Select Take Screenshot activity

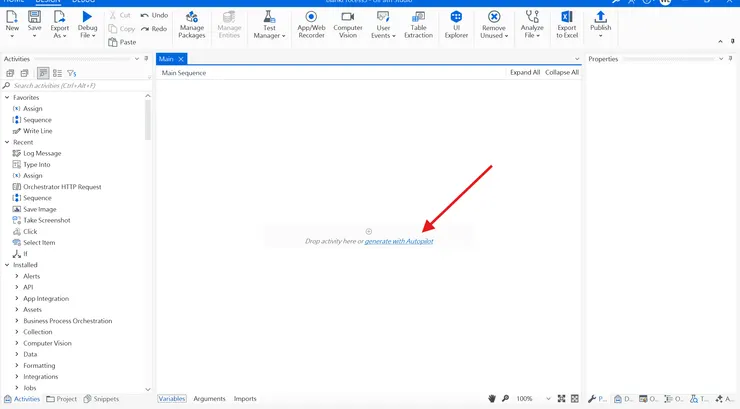tap(46, 220)
